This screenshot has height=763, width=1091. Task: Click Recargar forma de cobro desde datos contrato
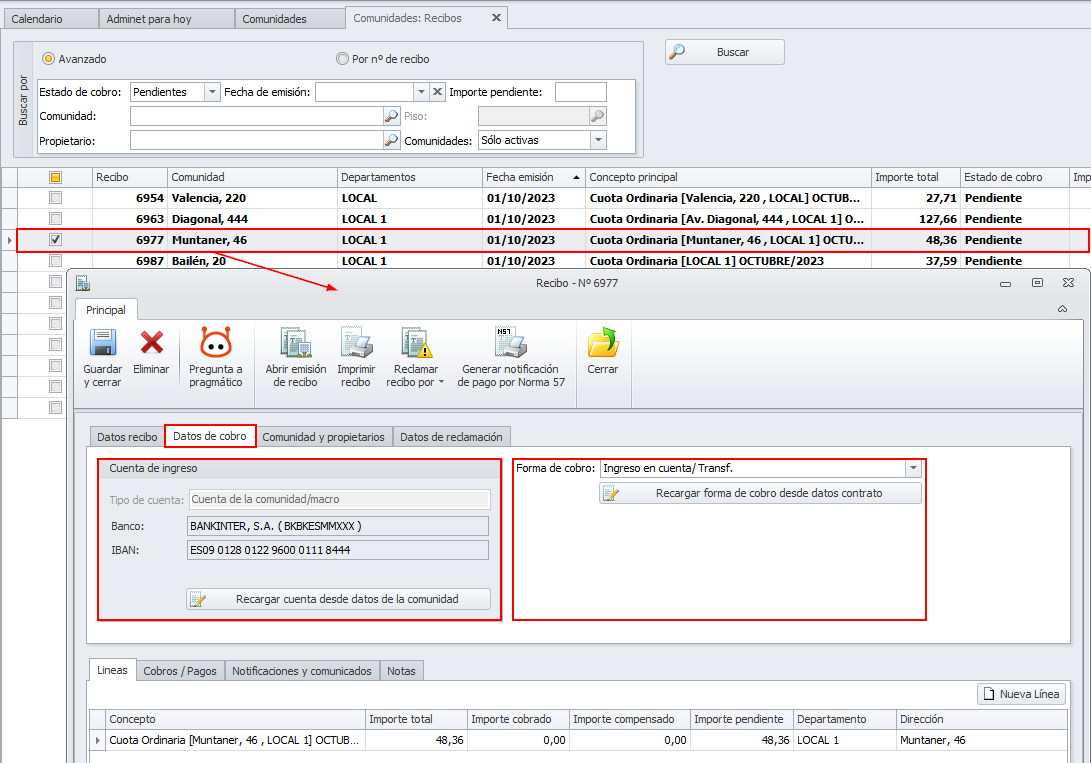pos(760,493)
